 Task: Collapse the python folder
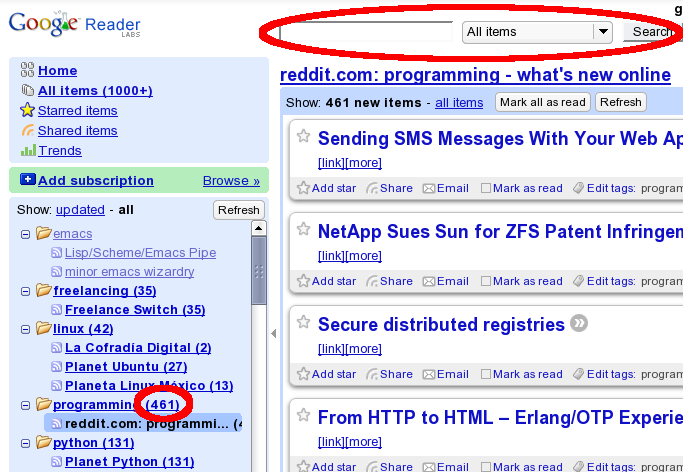[26, 444]
